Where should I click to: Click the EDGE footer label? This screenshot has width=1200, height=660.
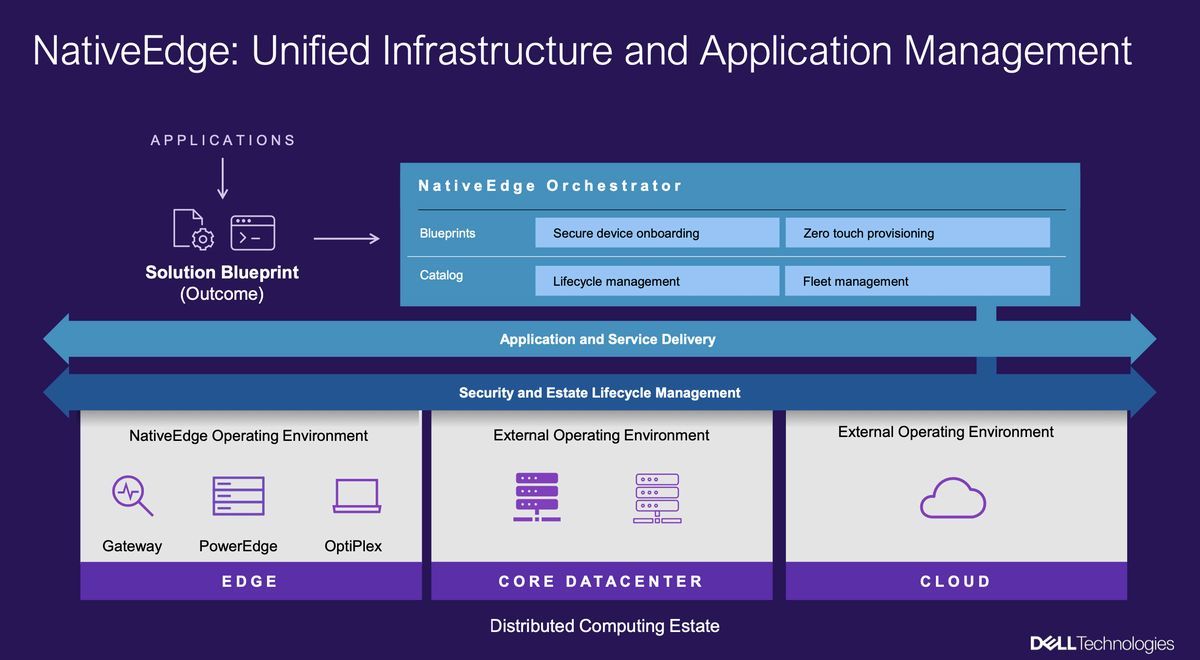click(250, 581)
